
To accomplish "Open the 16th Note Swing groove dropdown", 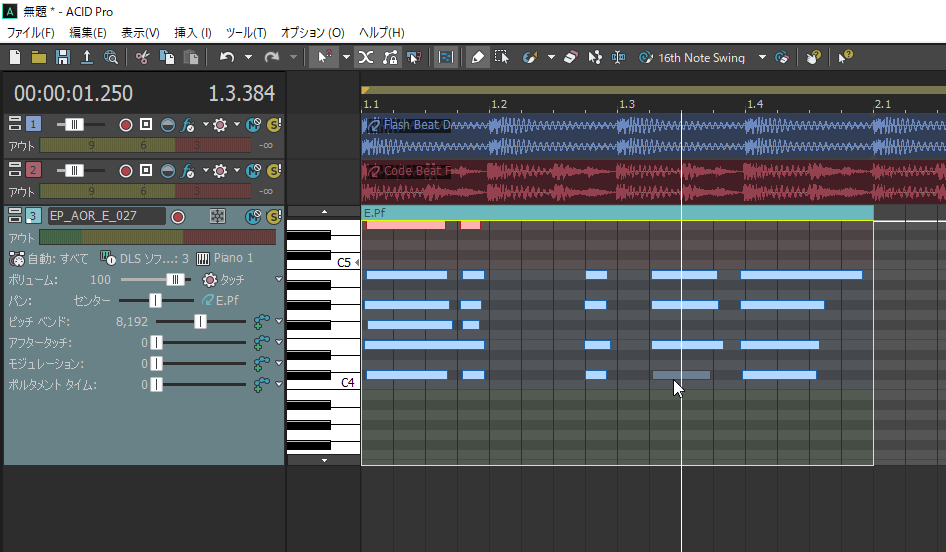I will 762,57.
